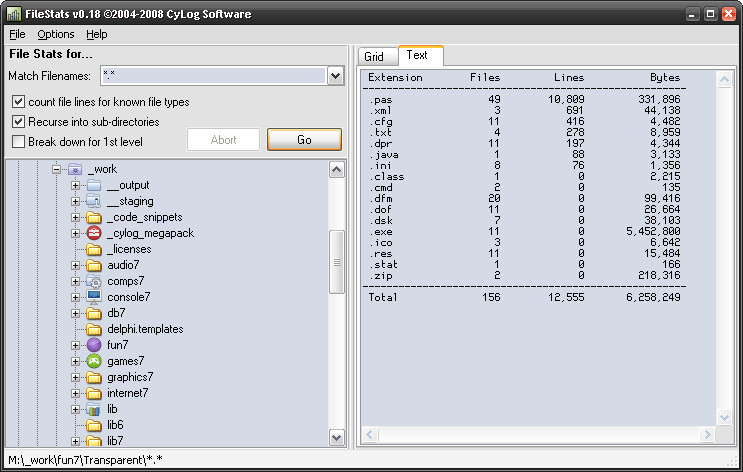Select the internet7 folder label
This screenshot has width=743, height=472.
[x=127, y=393]
